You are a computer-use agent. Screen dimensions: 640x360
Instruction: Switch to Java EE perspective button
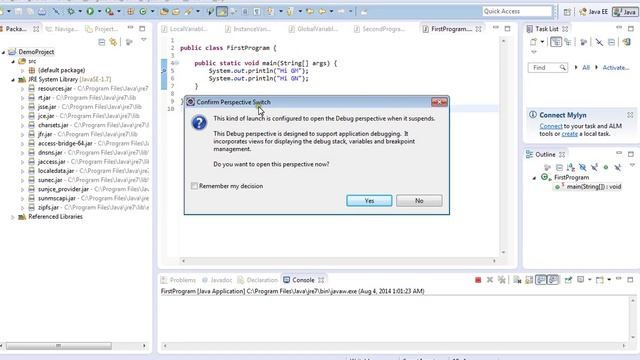[x=593, y=12]
